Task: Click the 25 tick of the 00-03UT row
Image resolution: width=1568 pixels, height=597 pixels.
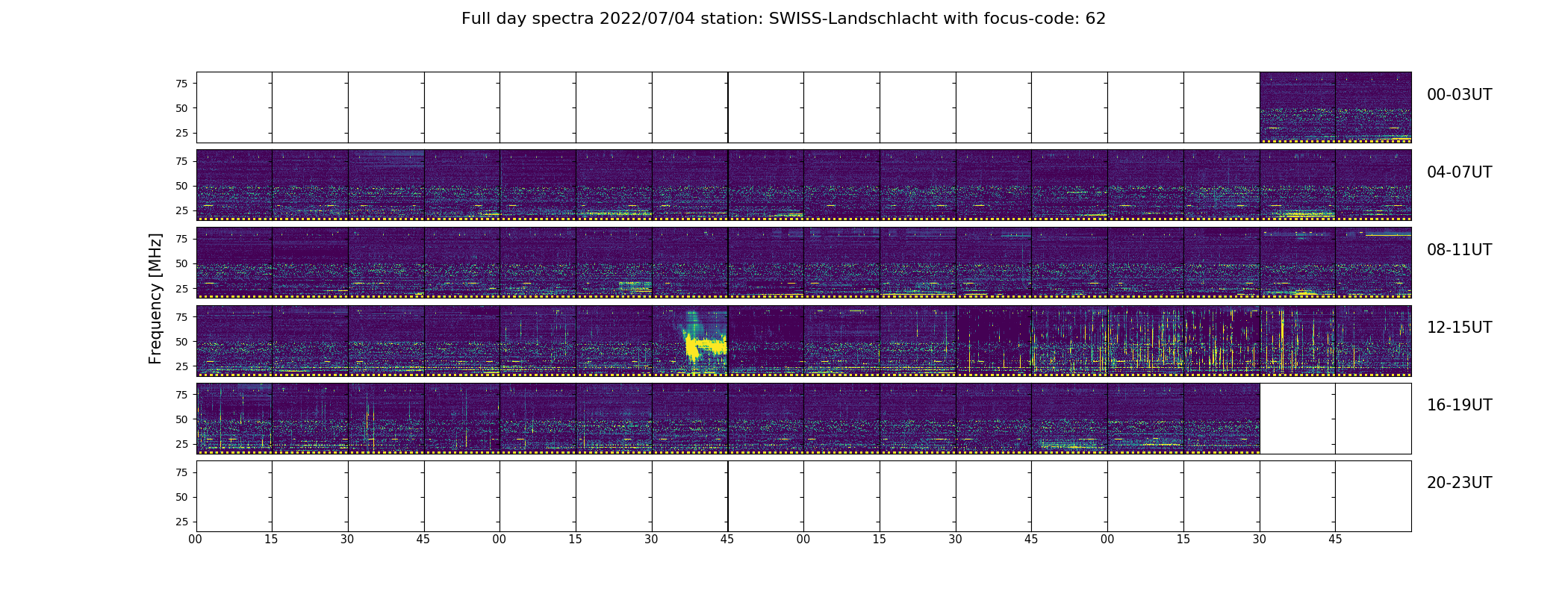Action: pos(181,133)
